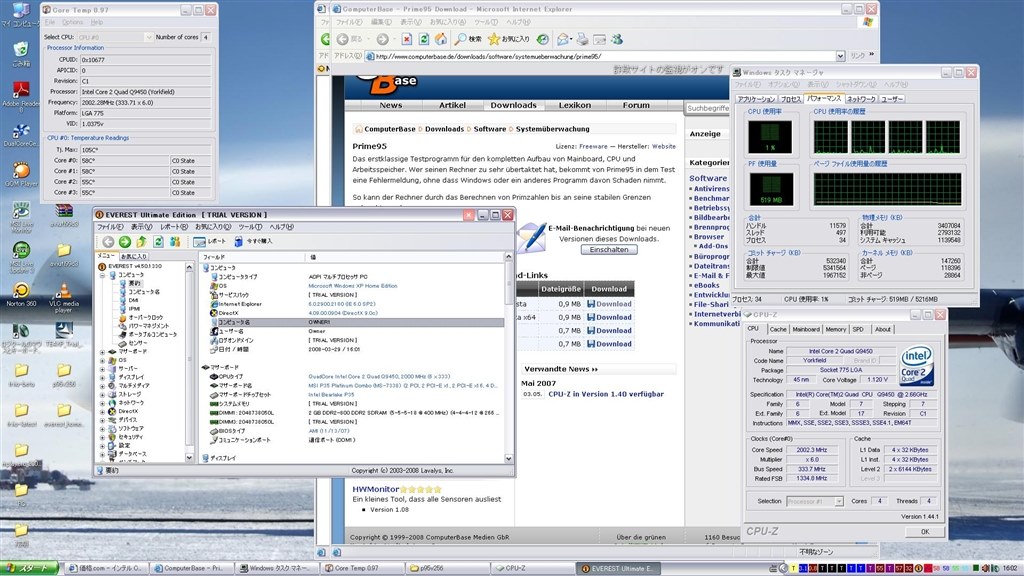The image size is (1024, 576).
Task: Click Home icon in Internet Explorer toolbar
Action: tap(441, 39)
